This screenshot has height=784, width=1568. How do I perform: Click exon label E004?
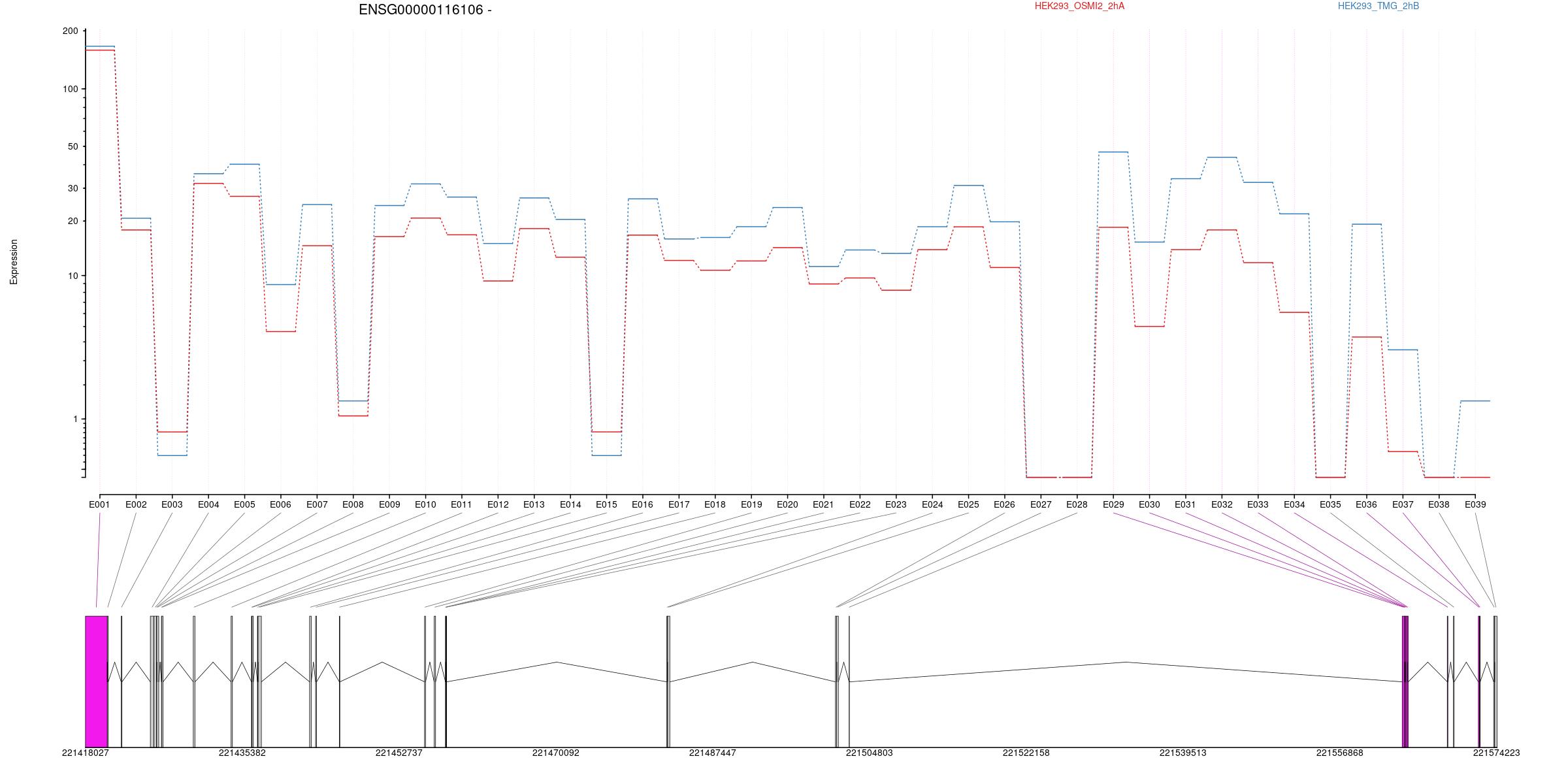tap(208, 504)
